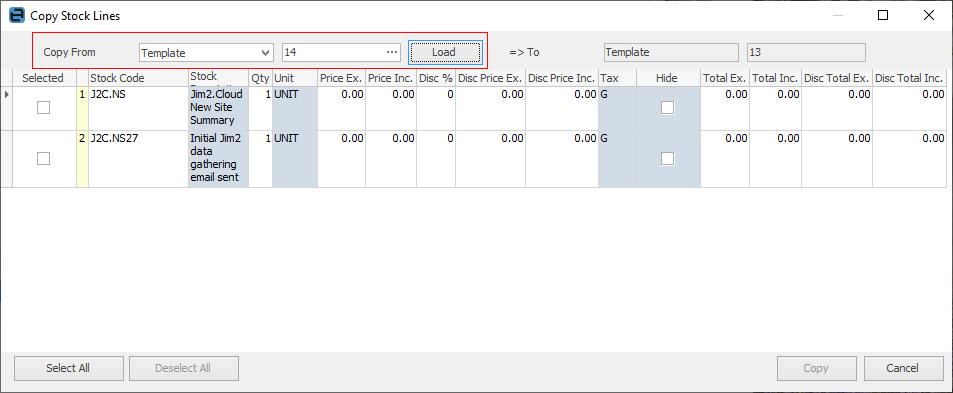The image size is (953, 393).
Task: Click UNIT cell in J2C.NS27 row
Action: (x=295, y=159)
